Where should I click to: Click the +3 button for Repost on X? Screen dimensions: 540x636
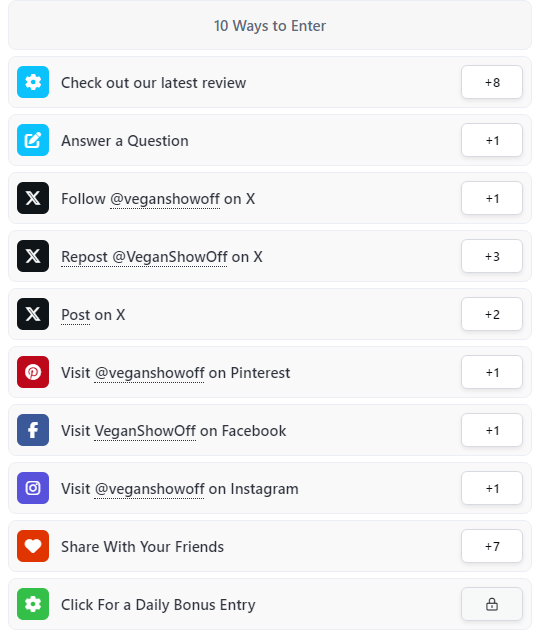492,256
